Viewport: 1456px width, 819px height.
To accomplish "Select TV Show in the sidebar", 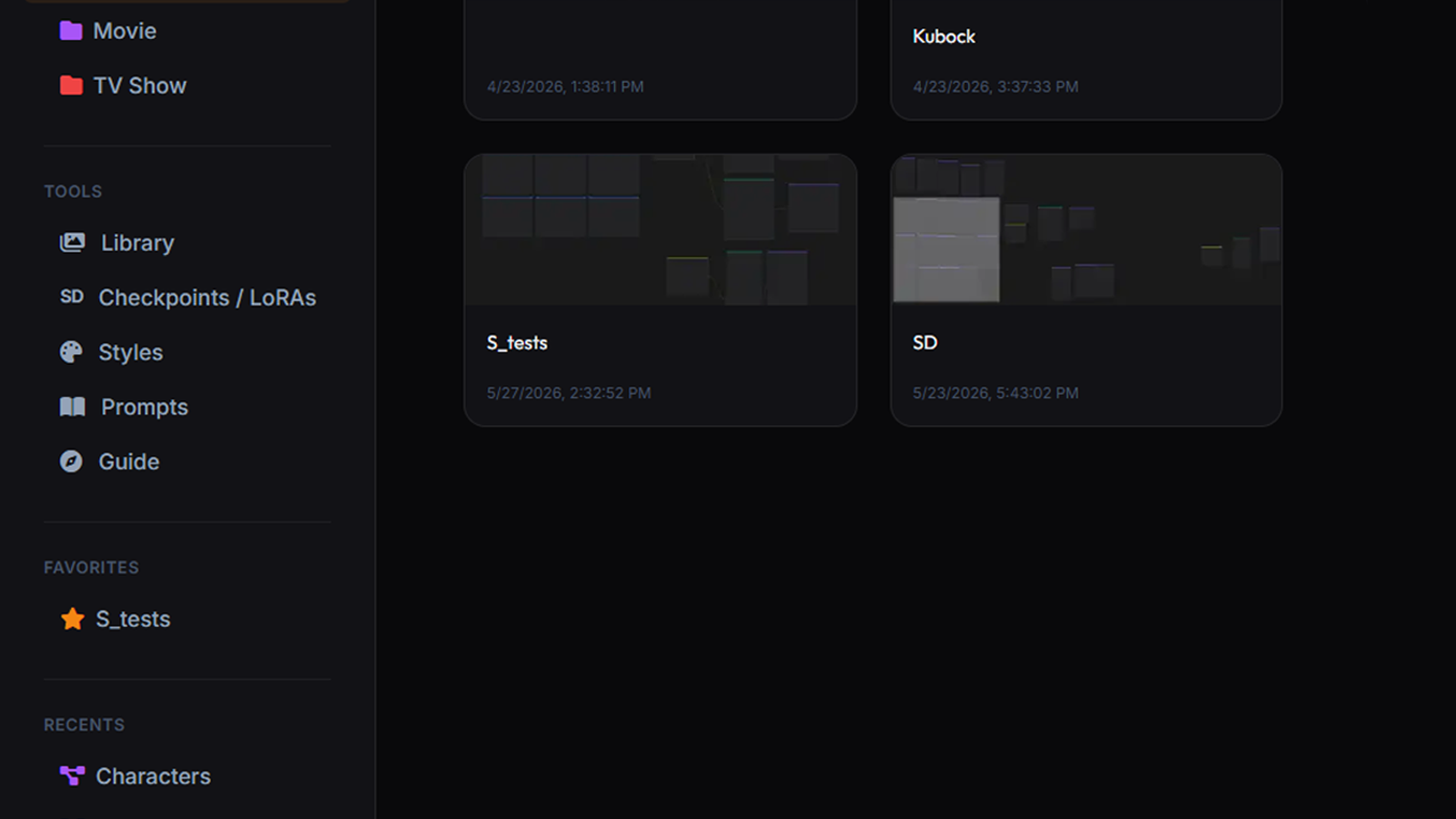I will [x=139, y=86].
